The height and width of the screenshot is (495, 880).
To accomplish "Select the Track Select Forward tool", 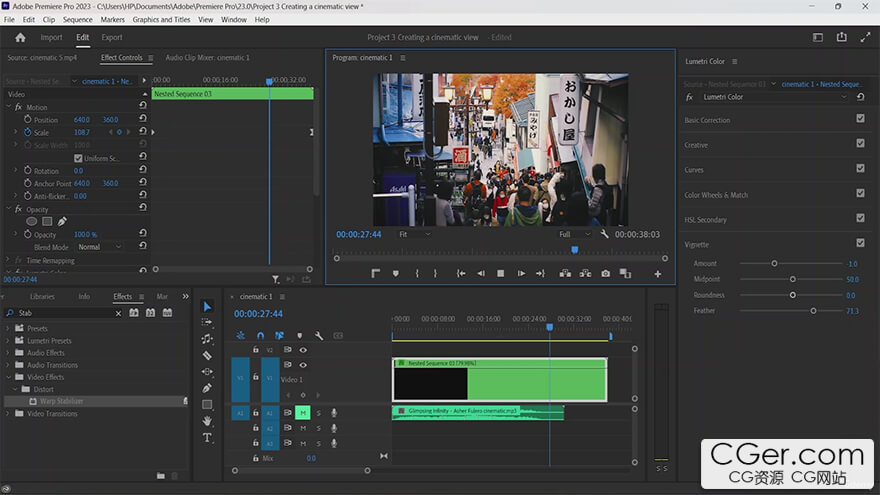I will point(207,322).
